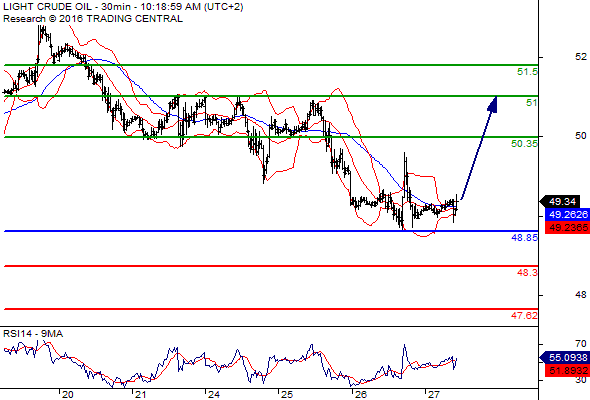Click the 51.5 green resistance label
590x400 pixels.
[527, 71]
